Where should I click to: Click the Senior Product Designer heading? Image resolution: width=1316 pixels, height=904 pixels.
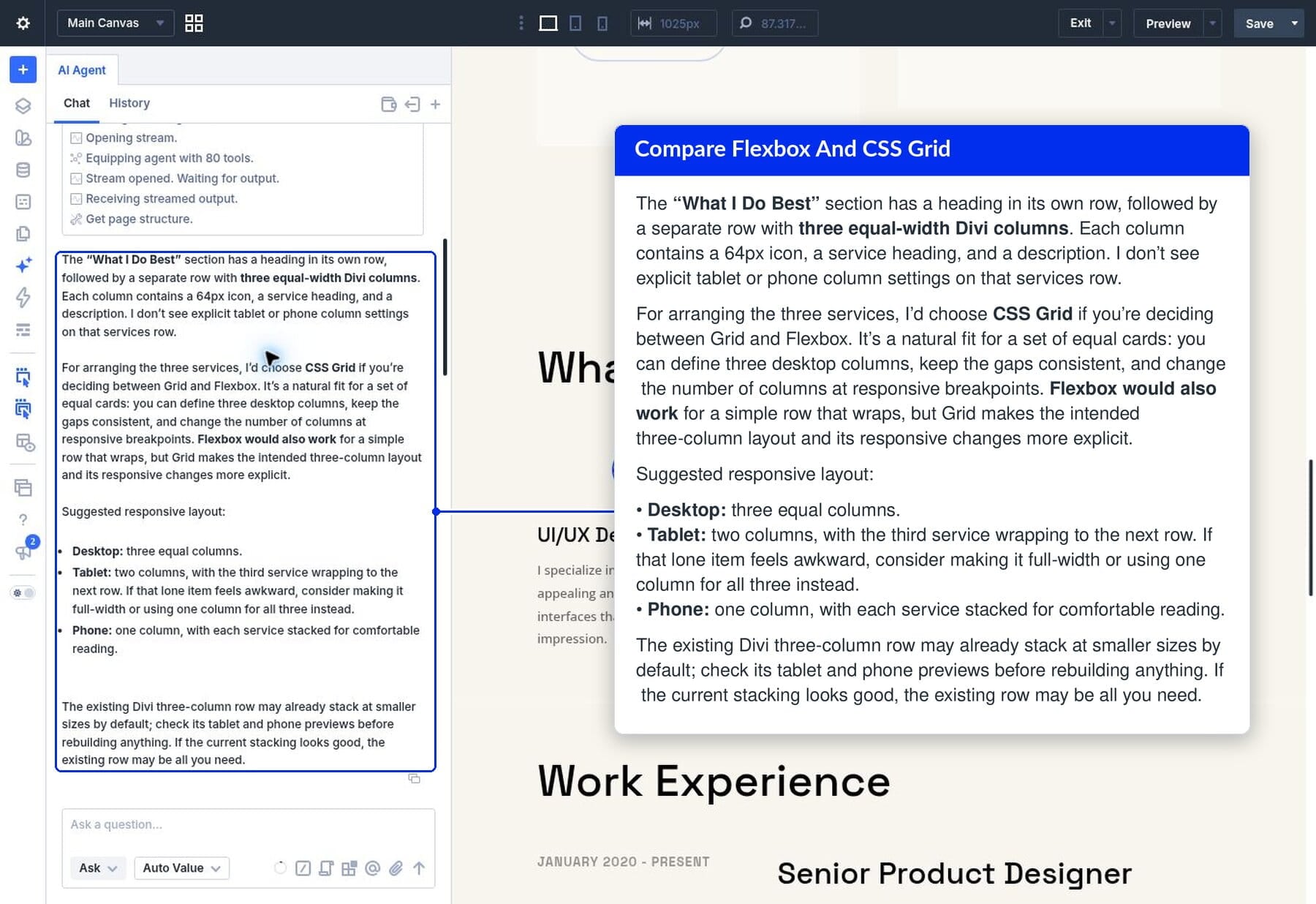coord(954,873)
